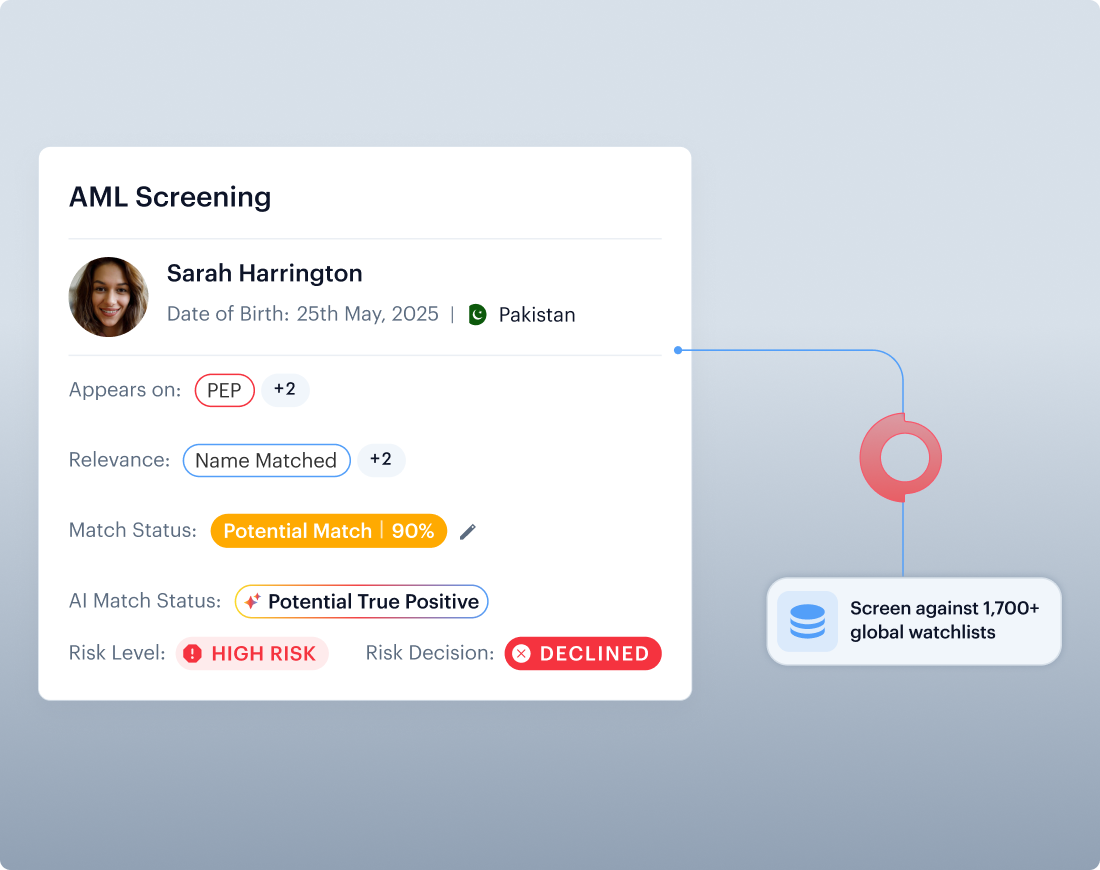This screenshot has width=1100, height=870.
Task: Select the PEP watchlist tag
Action: [x=224, y=390]
